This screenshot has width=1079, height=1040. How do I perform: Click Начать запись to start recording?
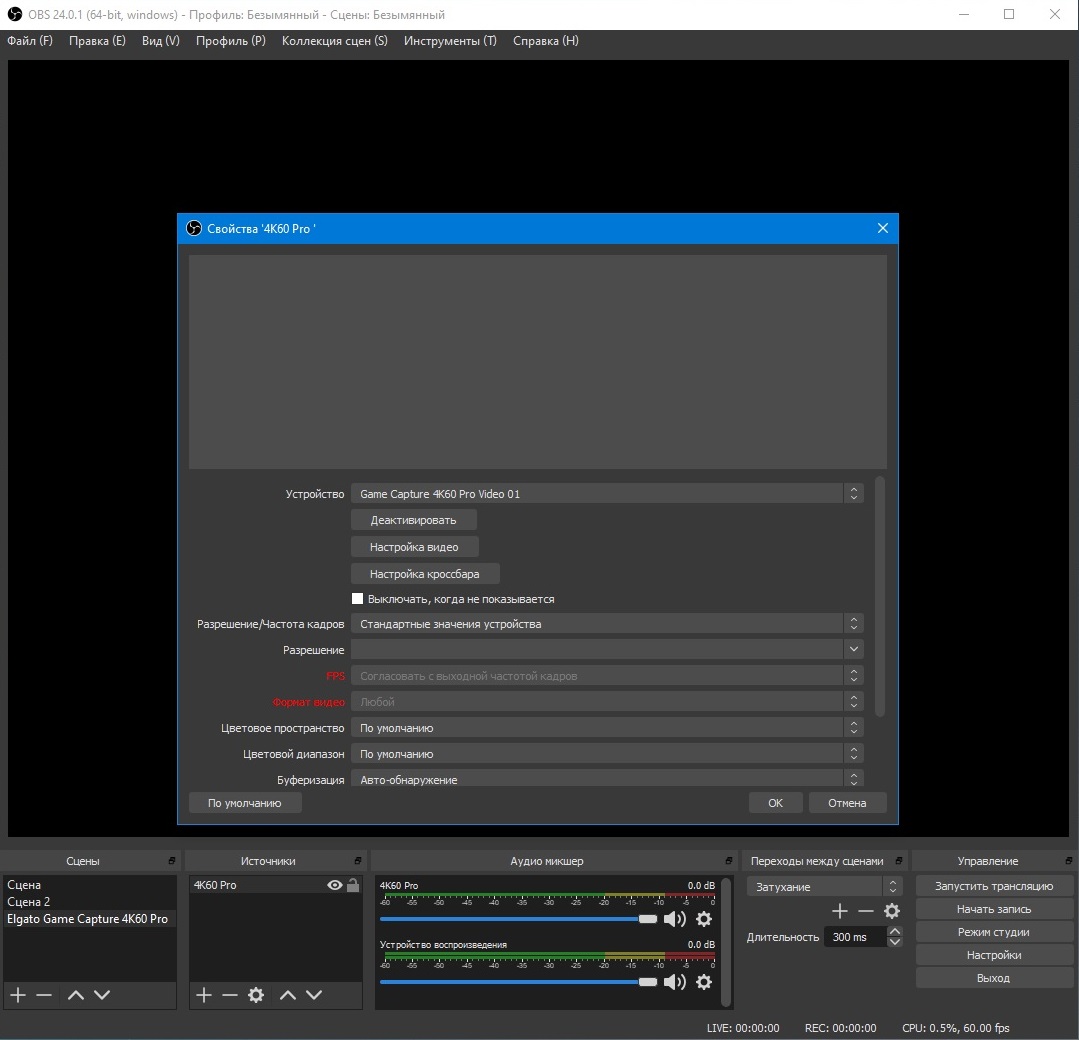(x=994, y=909)
